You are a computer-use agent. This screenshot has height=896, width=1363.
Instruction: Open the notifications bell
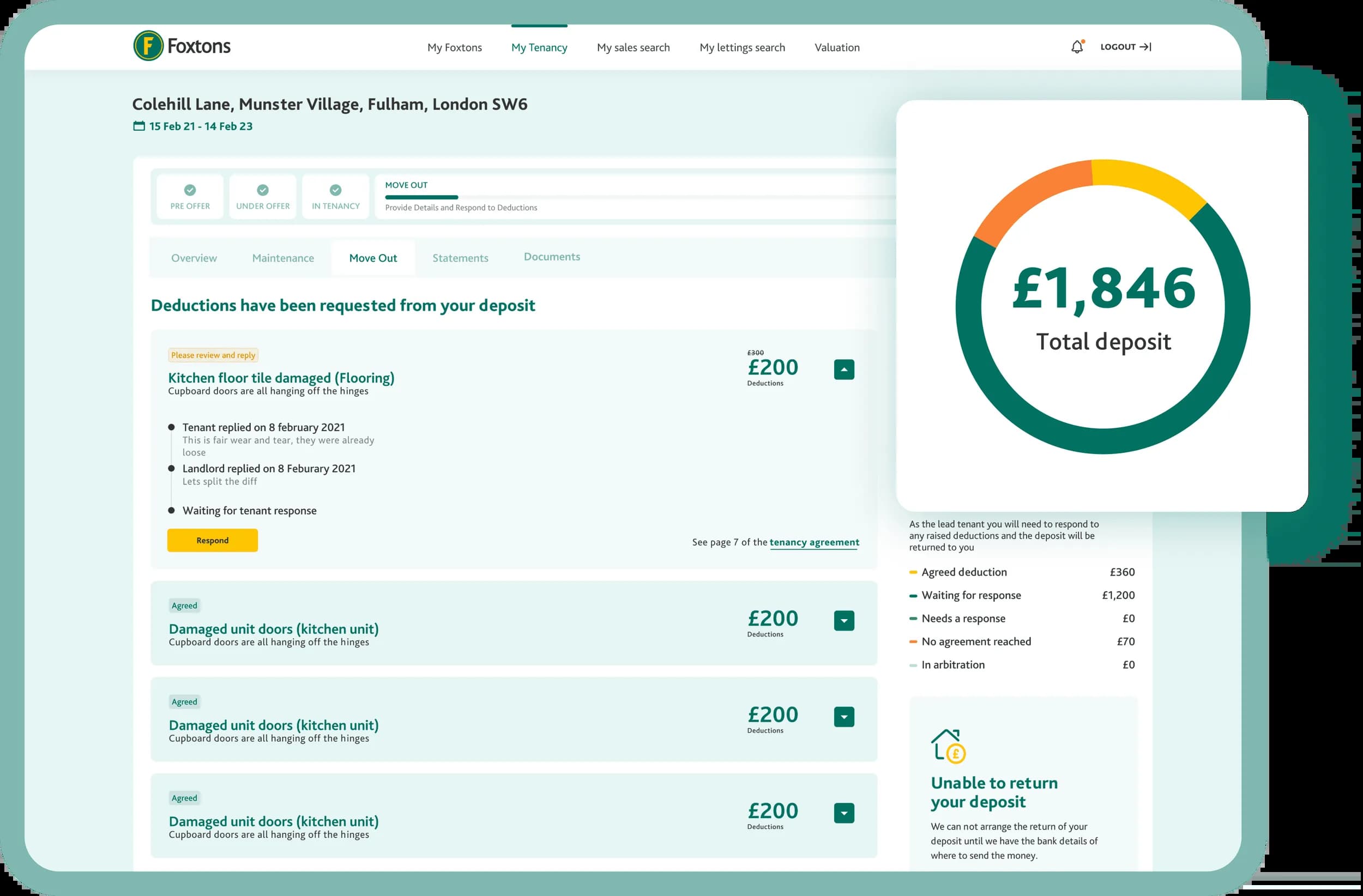1077,47
